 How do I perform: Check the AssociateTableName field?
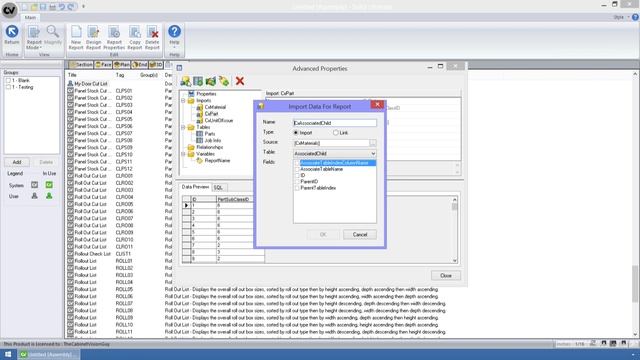pos(297,169)
